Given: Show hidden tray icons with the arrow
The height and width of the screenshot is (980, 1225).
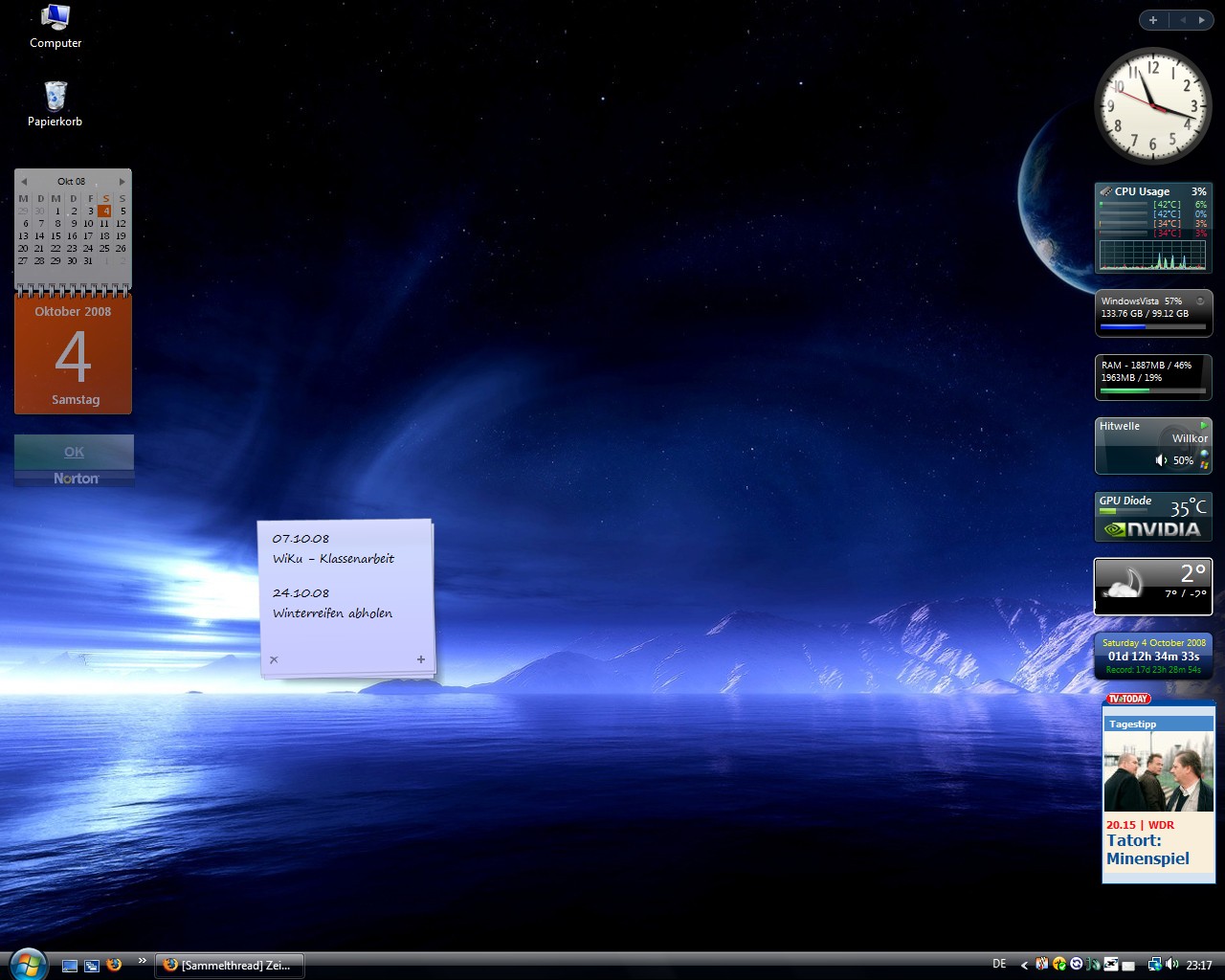Looking at the screenshot, I should 1024,965.
